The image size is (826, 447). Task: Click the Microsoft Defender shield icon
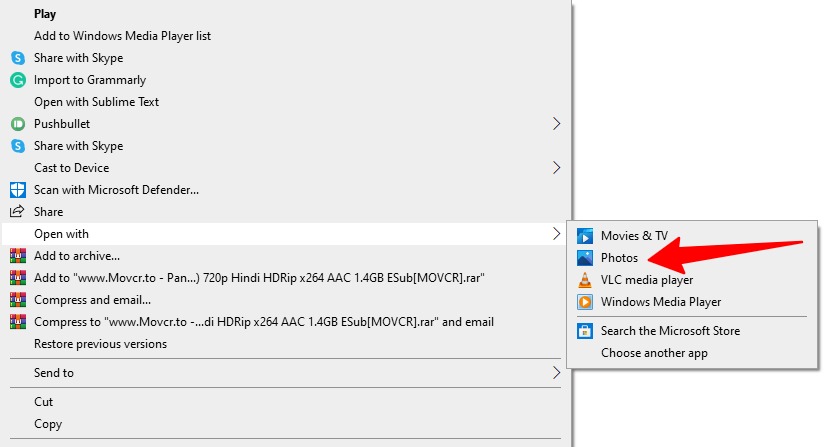coord(18,190)
